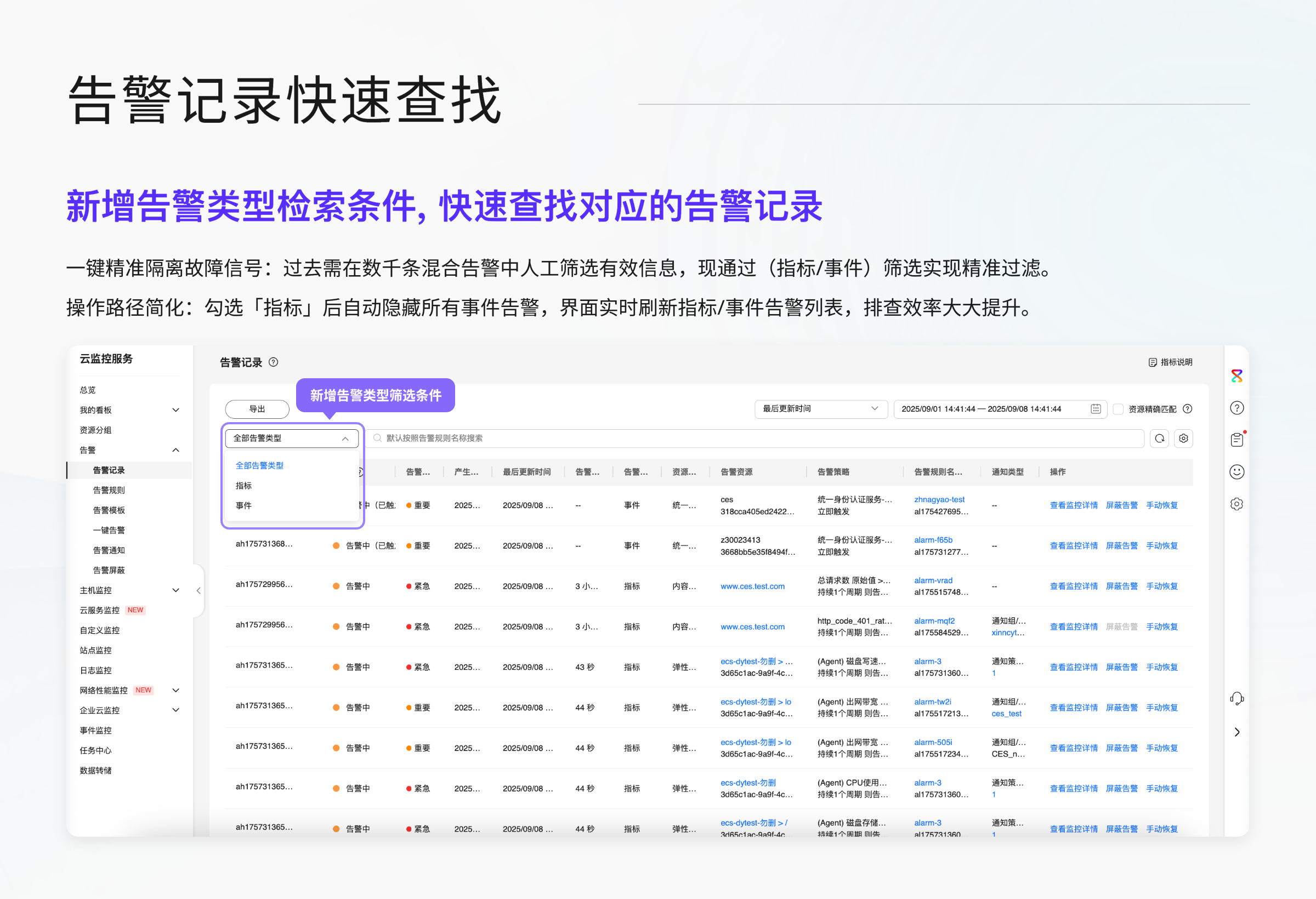Open the 最后更新时间 dropdown
The height and width of the screenshot is (899, 1316).
820,409
